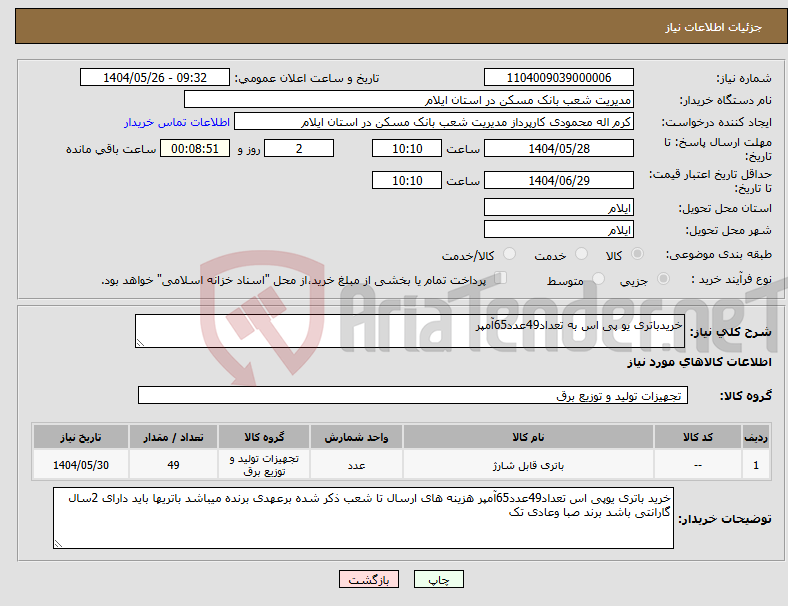Click the need date cell 1404/05/30
This screenshot has height=606, width=788.
coord(80,465)
